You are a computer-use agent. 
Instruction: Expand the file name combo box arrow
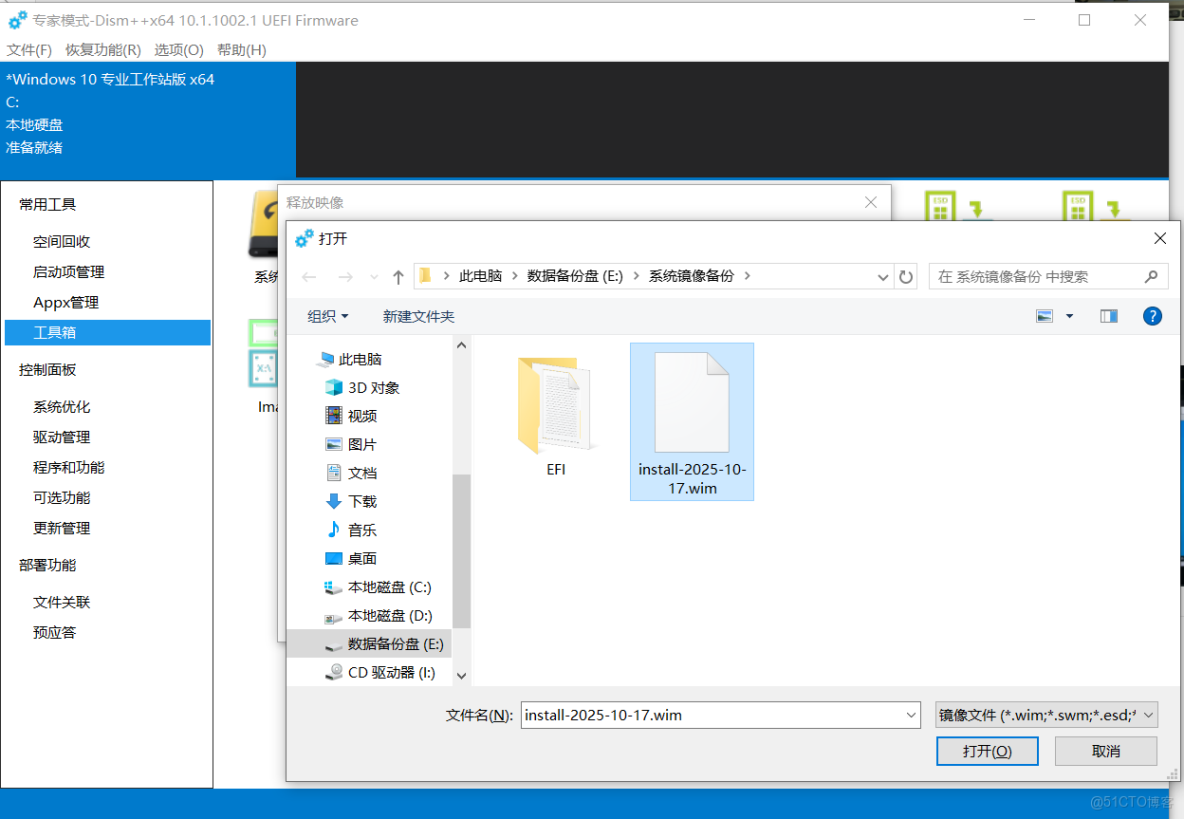908,715
